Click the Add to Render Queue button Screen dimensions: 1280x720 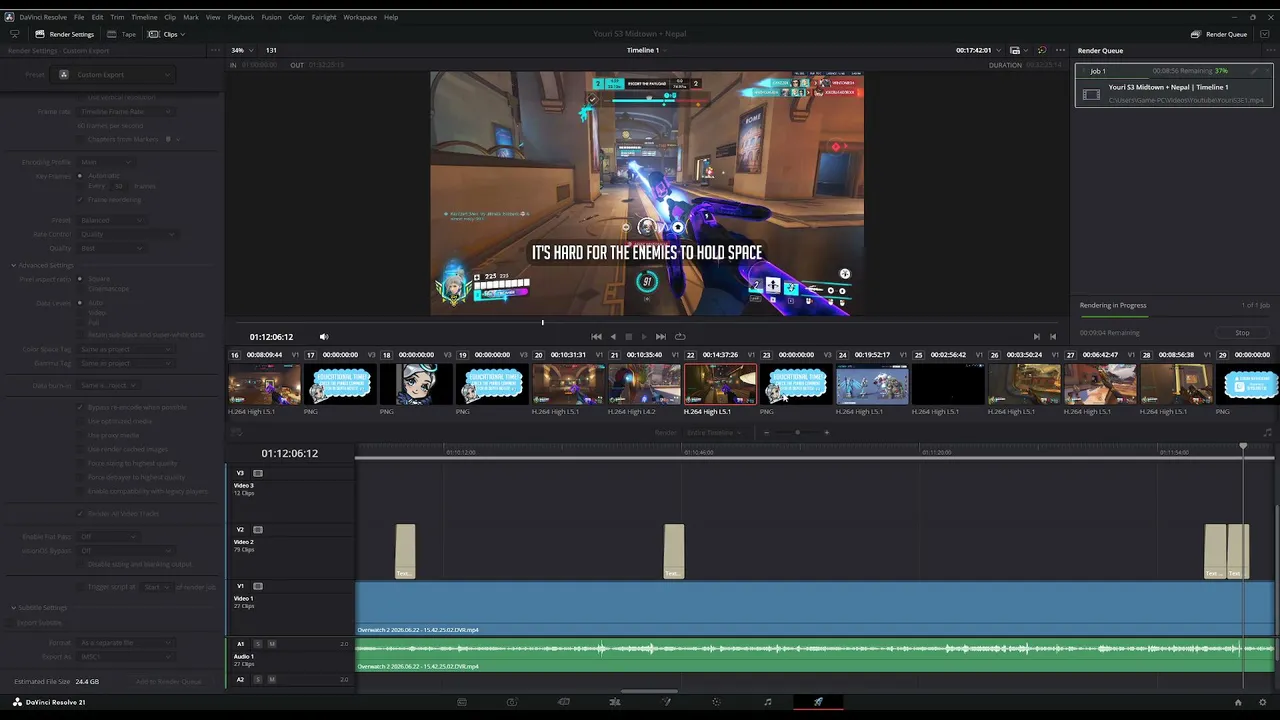[x=168, y=682]
